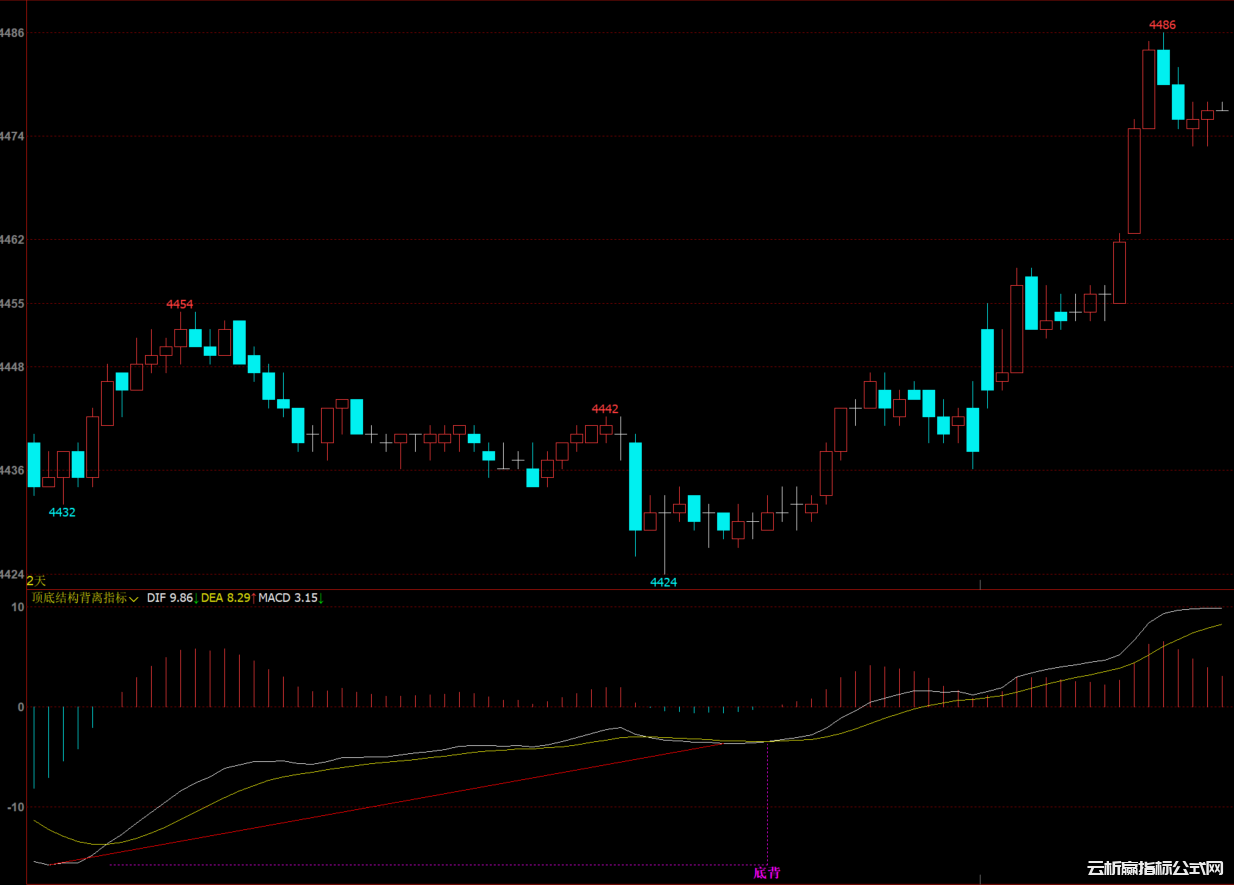
Task: Click the -10 level on indicator axis
Action: pyautogui.click(x=16, y=807)
